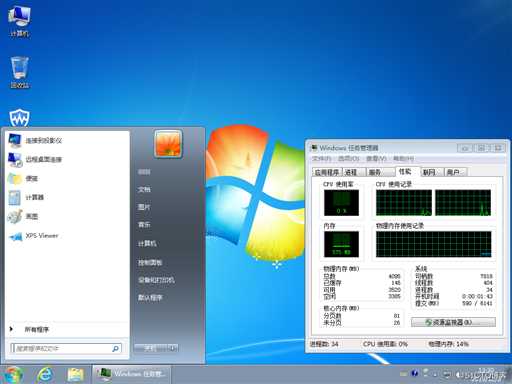Click the first CPU 使用记录 graph
The image size is (512, 384).
[x=404, y=203]
